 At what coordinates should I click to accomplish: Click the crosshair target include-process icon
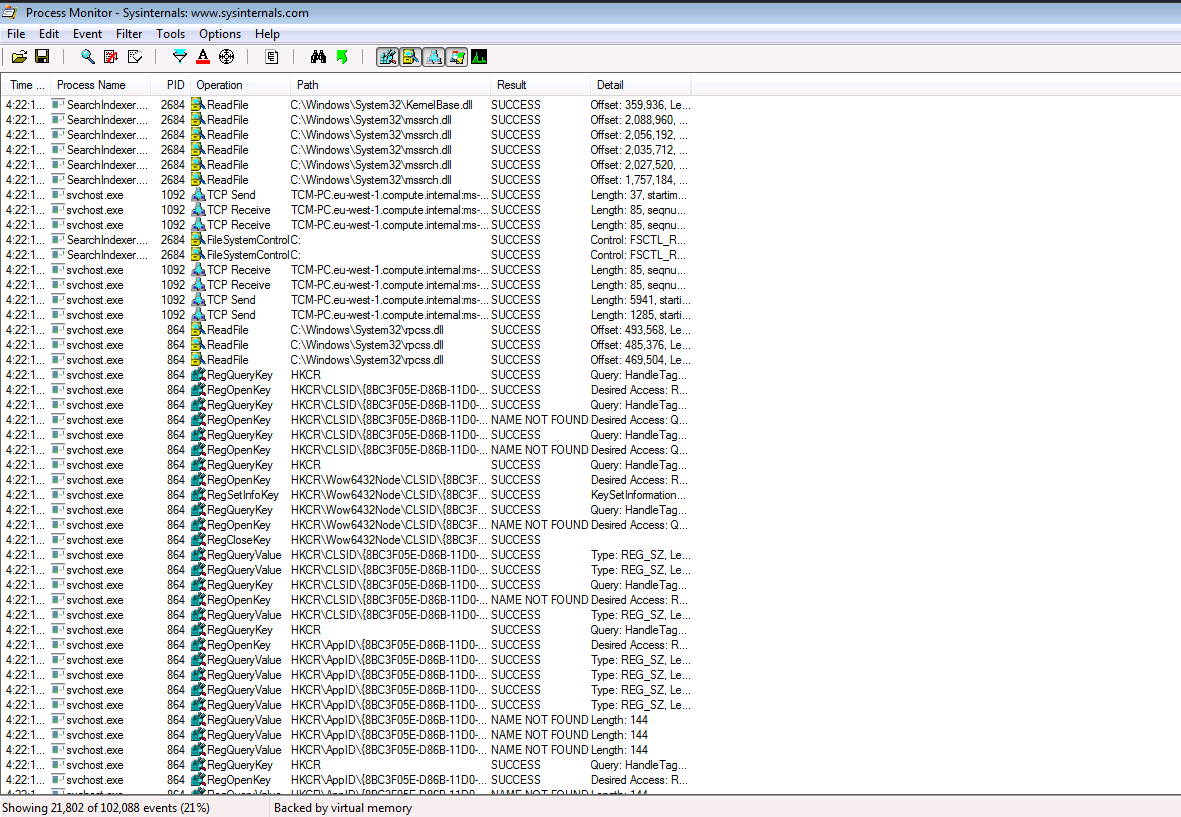pos(226,57)
